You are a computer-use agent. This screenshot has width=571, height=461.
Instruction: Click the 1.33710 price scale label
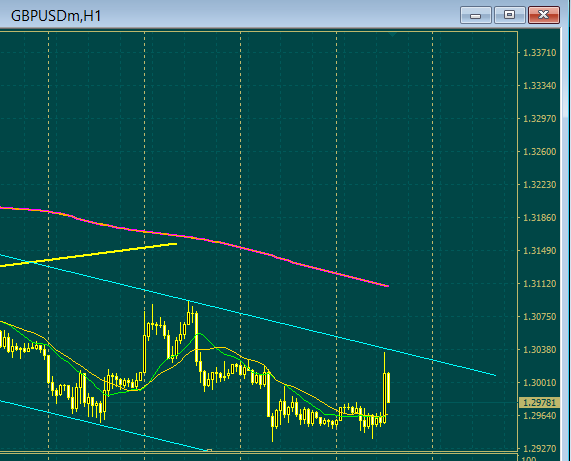540,53
